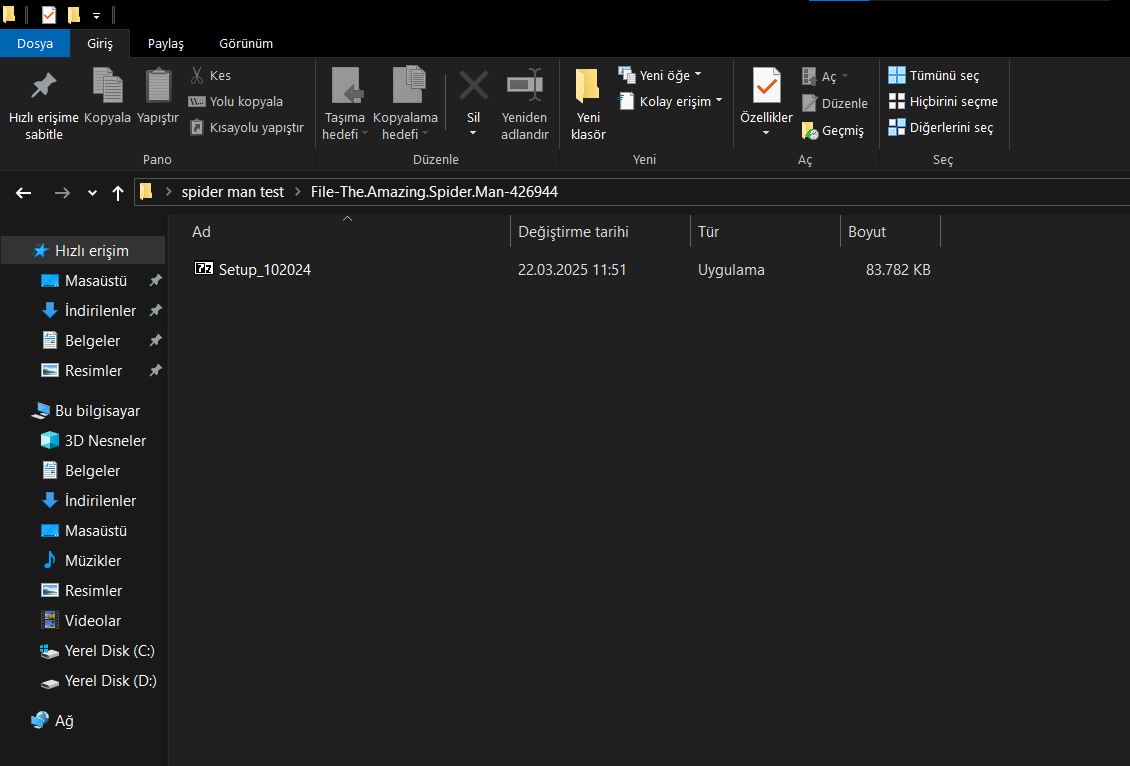Open Kopyalama hedefi copy-to menu
The width and height of the screenshot is (1130, 766).
405,104
